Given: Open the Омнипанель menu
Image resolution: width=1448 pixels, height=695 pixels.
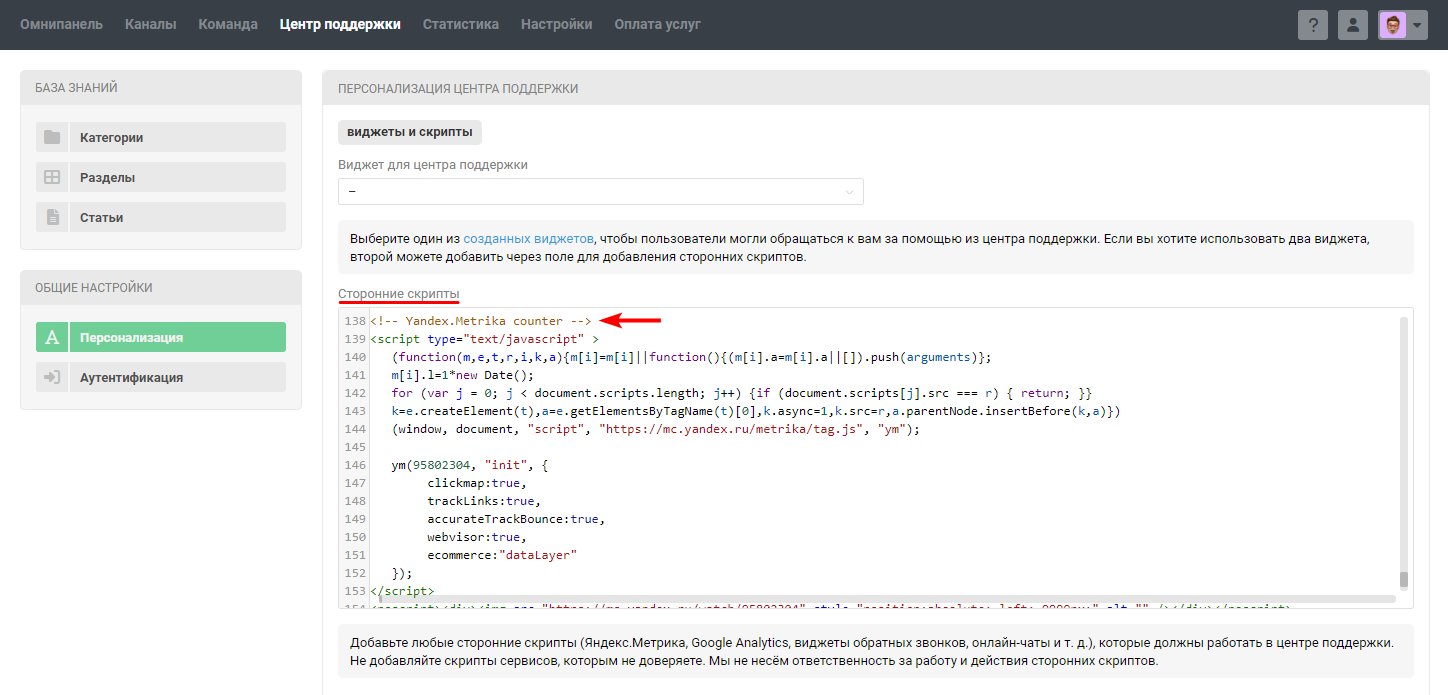Looking at the screenshot, I should tap(61, 24).
